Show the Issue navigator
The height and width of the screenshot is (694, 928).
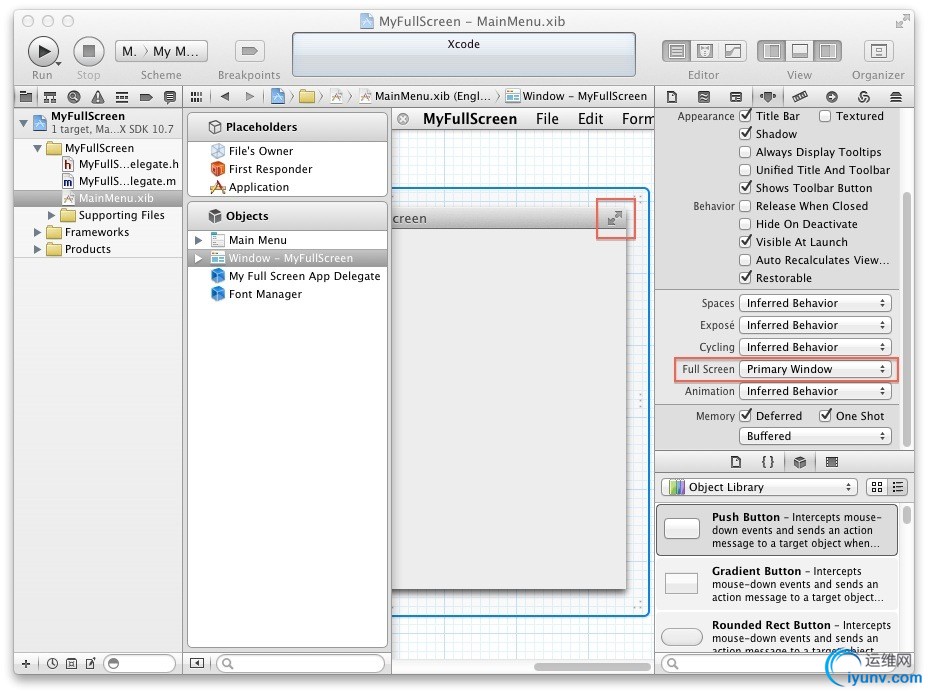pos(98,96)
